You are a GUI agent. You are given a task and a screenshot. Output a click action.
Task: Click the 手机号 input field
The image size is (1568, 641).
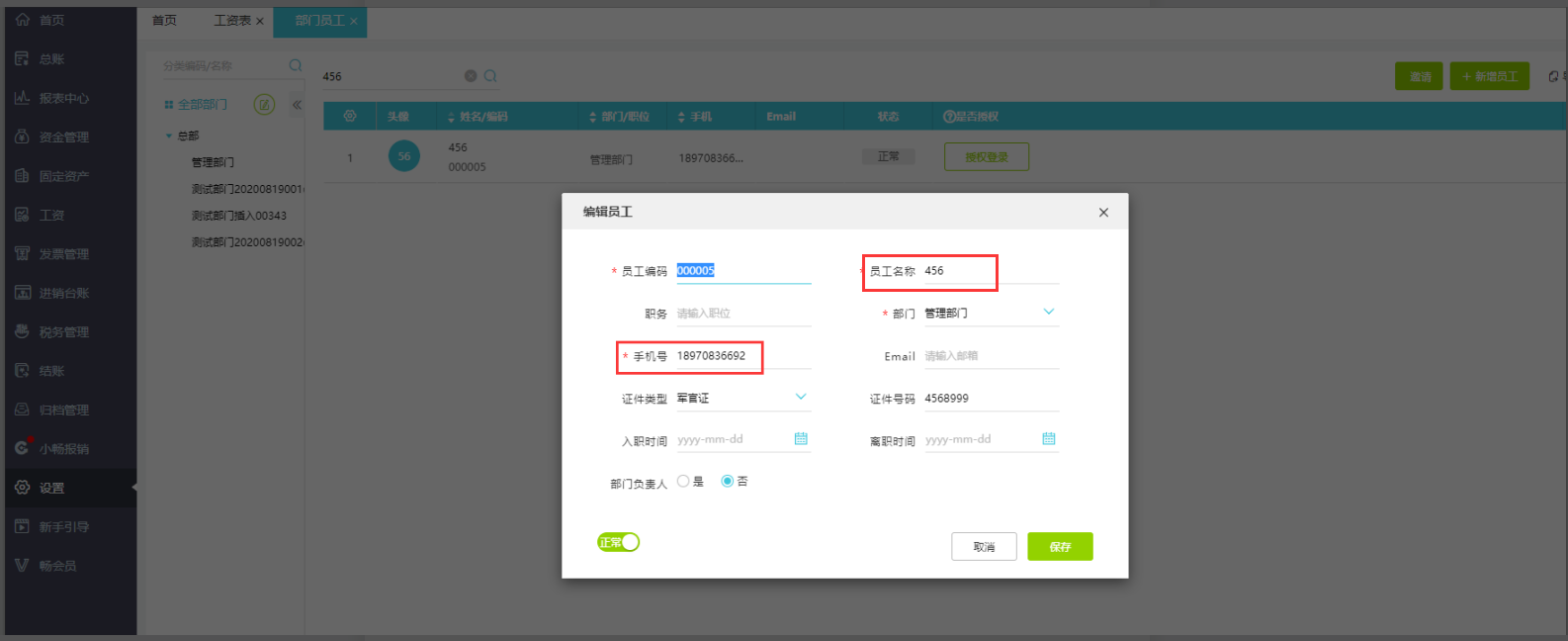(741, 356)
